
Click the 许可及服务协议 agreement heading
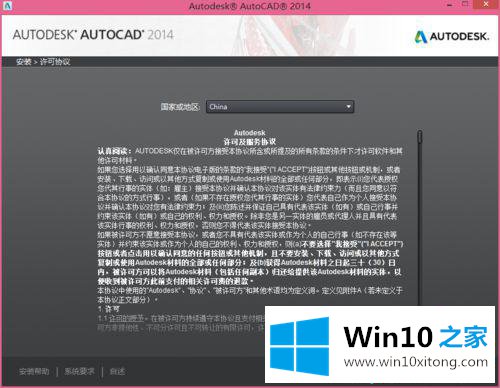[250, 142]
